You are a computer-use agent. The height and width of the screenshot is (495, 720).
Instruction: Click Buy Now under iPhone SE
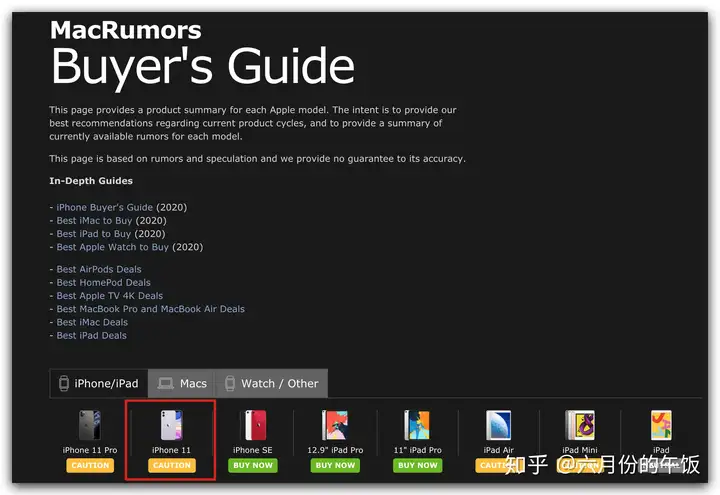click(x=253, y=466)
